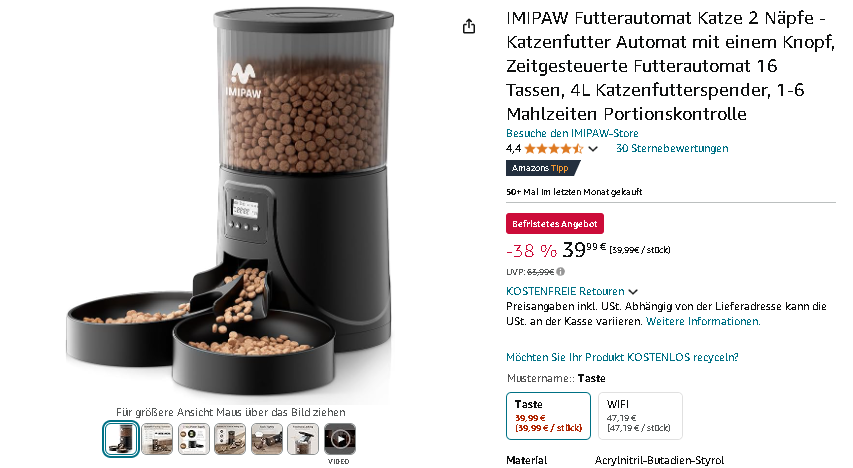Open the first product thumbnail image
The width and height of the screenshot is (853, 468).
click(x=120, y=439)
